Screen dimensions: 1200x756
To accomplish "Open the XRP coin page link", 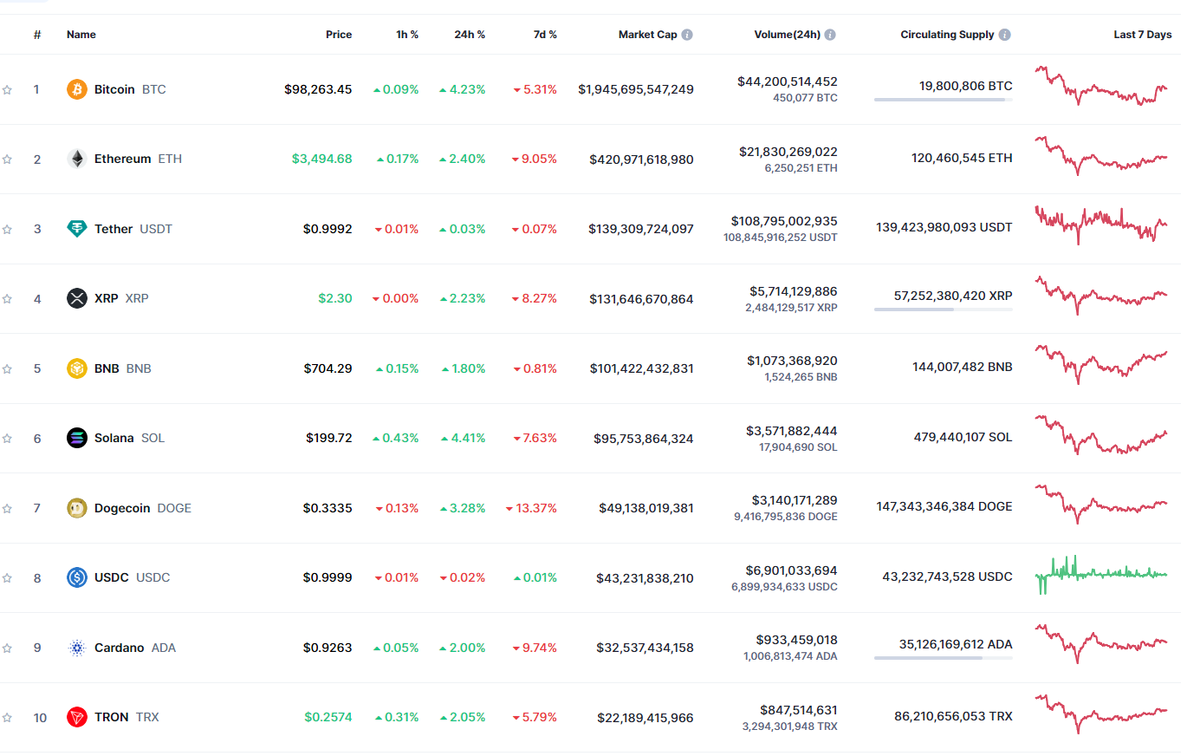I will pos(107,298).
